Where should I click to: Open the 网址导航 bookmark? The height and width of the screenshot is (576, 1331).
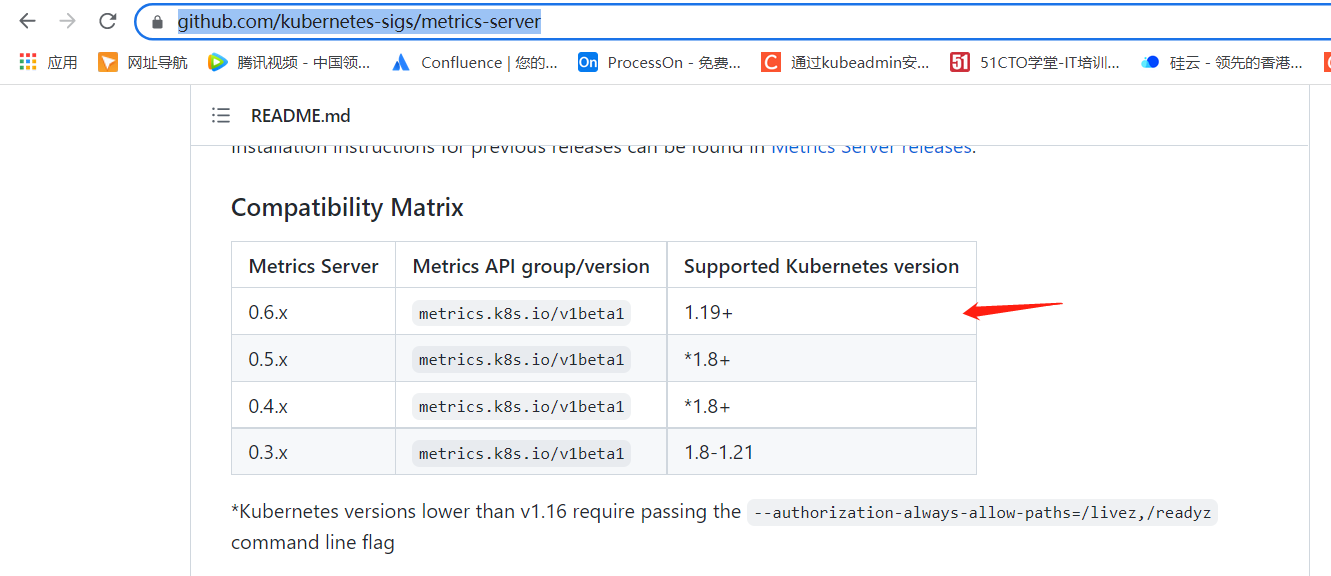(x=143, y=62)
